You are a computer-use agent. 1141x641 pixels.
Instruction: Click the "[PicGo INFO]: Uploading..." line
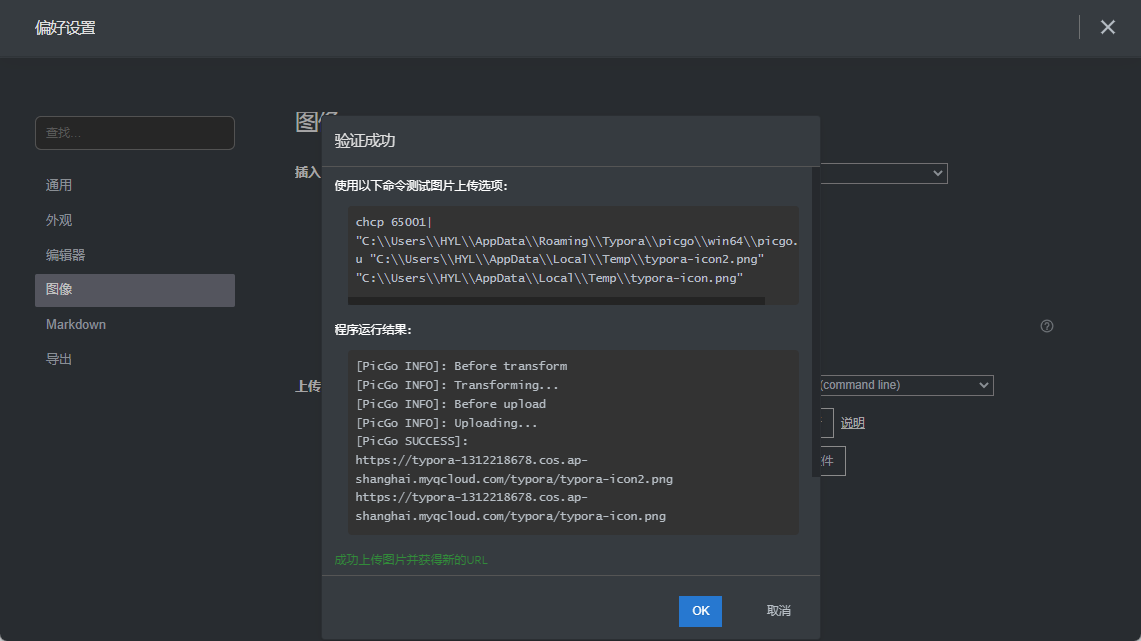click(x=447, y=423)
